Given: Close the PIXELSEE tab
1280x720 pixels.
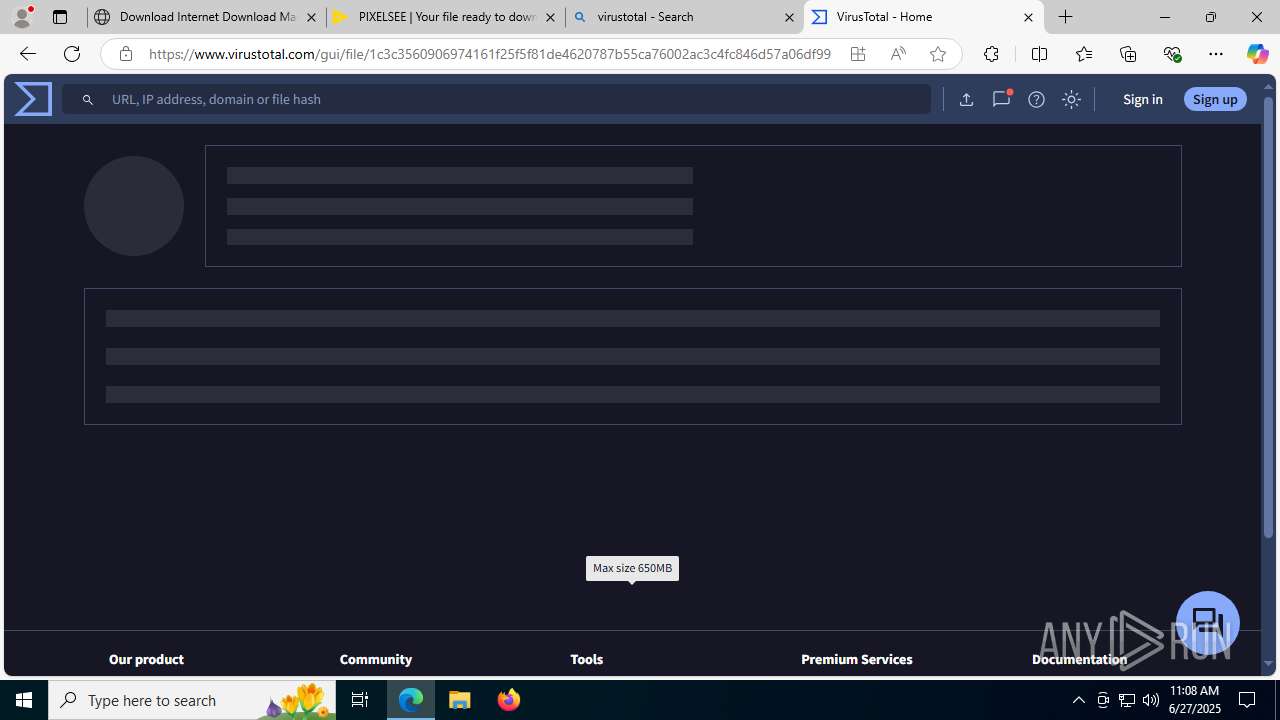Looking at the screenshot, I should (x=550, y=17).
